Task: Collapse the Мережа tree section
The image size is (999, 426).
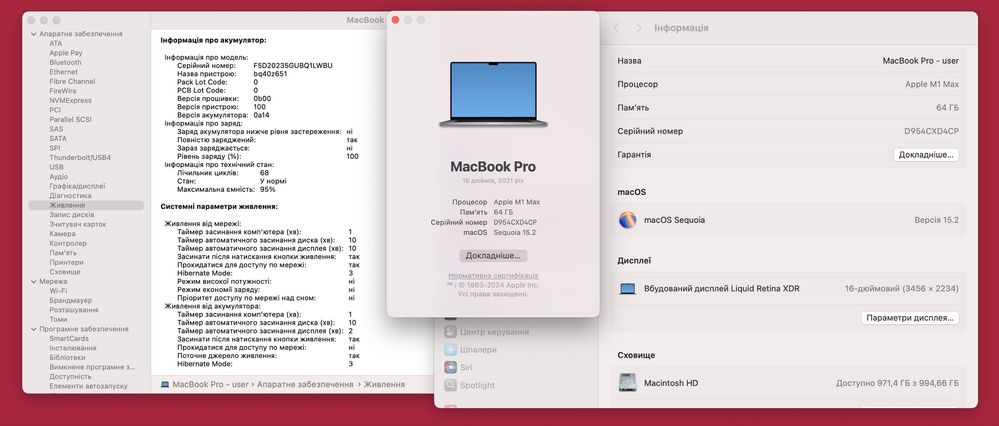Action: (33, 281)
